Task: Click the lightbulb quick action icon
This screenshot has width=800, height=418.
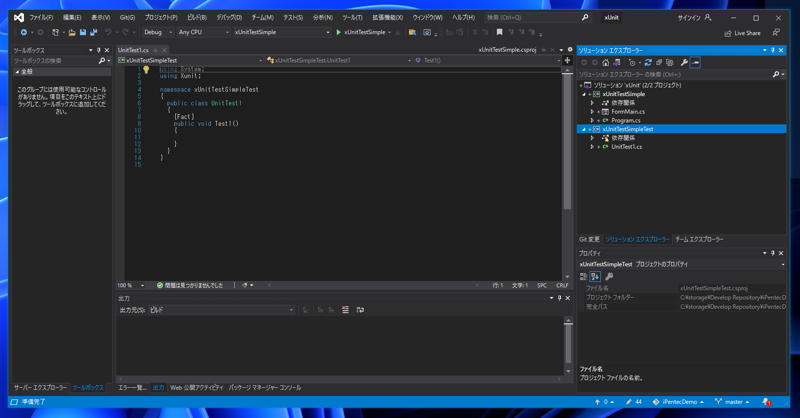Action: click(x=146, y=69)
